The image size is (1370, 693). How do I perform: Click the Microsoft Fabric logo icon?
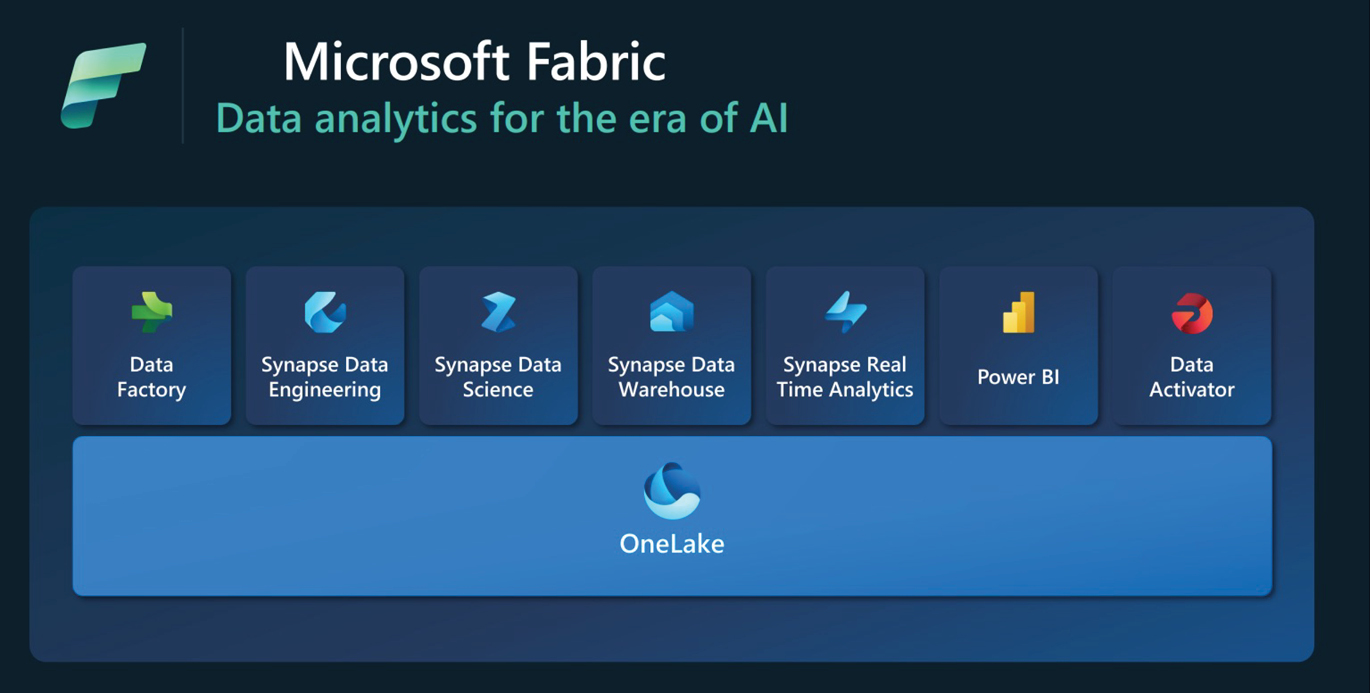pos(103,86)
